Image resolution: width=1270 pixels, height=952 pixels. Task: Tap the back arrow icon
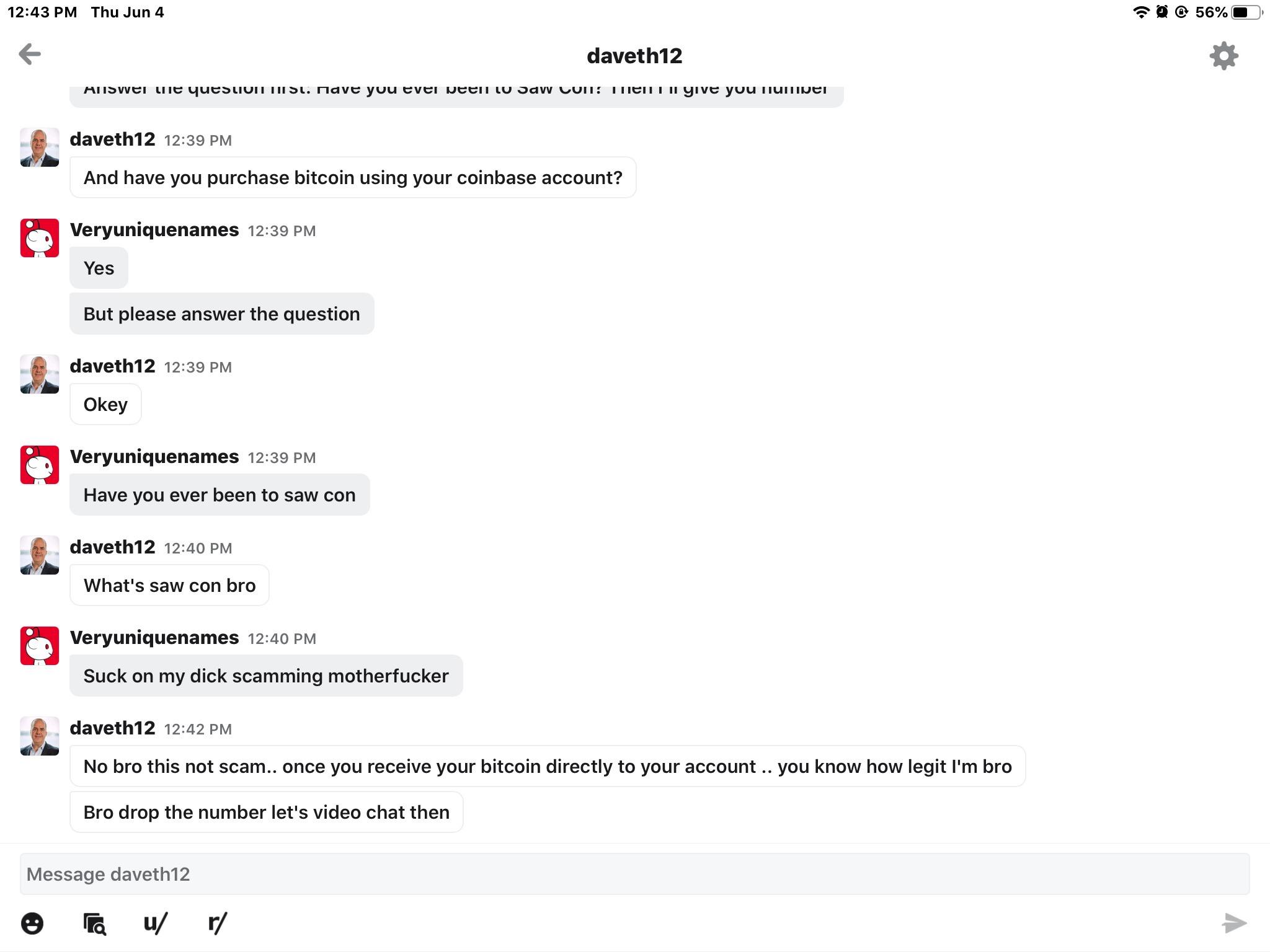(x=30, y=55)
